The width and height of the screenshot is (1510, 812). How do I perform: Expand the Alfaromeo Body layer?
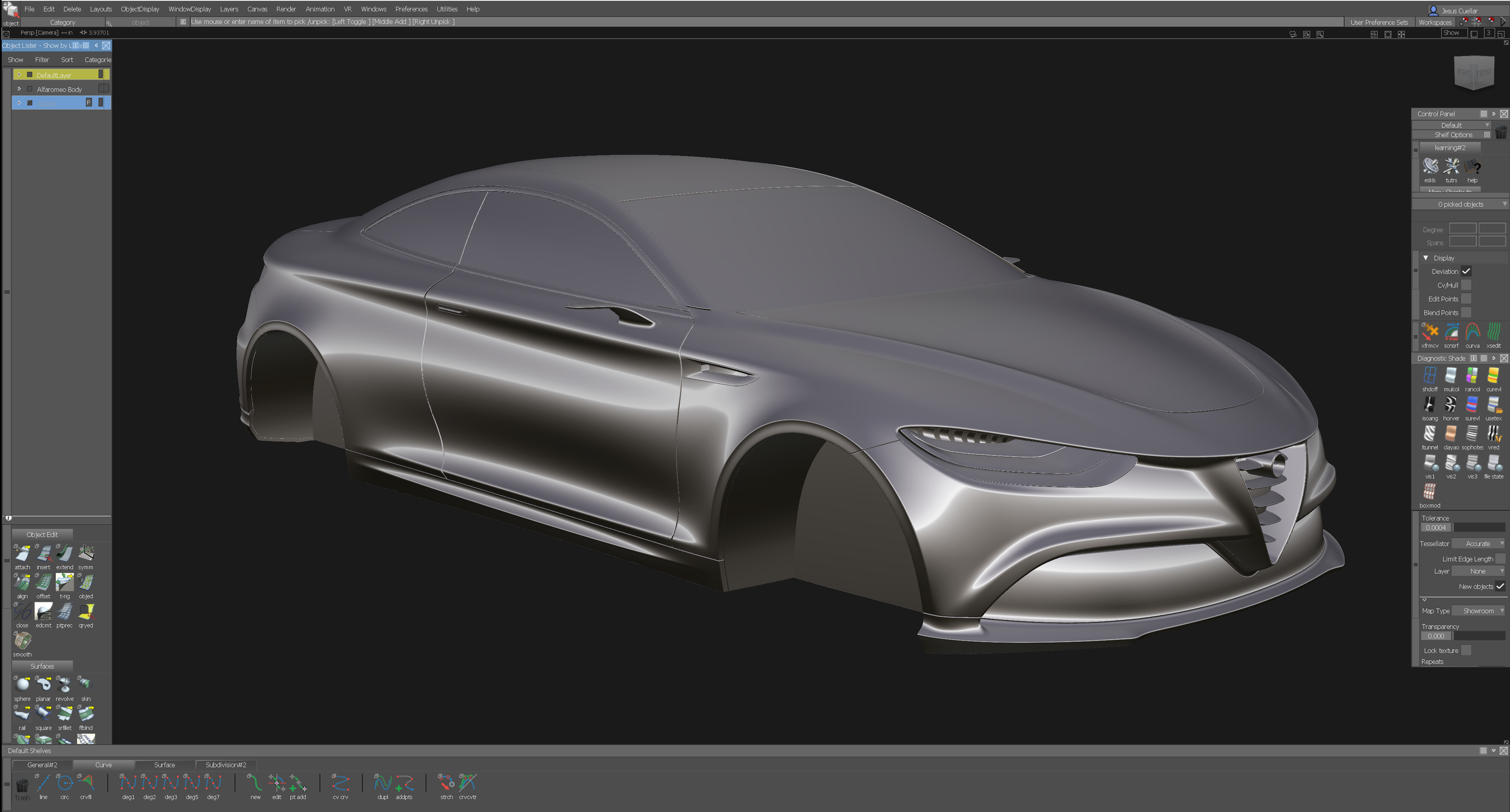coord(19,89)
